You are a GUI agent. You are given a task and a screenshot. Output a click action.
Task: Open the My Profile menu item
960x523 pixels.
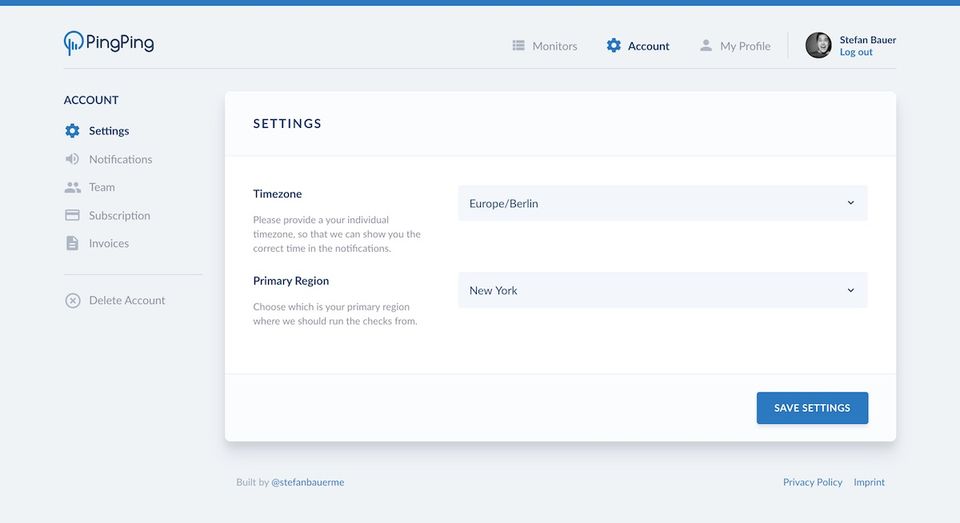[x=745, y=46]
